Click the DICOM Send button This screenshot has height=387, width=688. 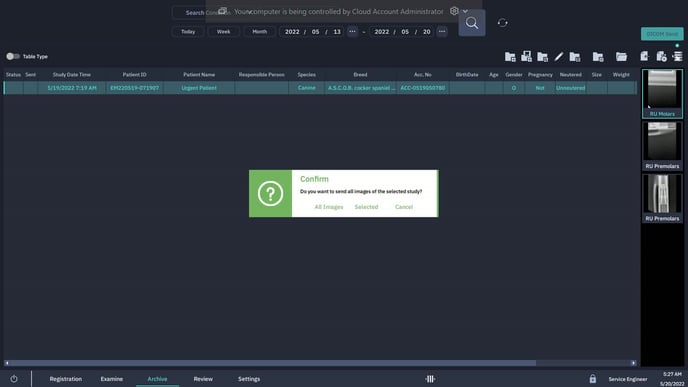tap(662, 34)
